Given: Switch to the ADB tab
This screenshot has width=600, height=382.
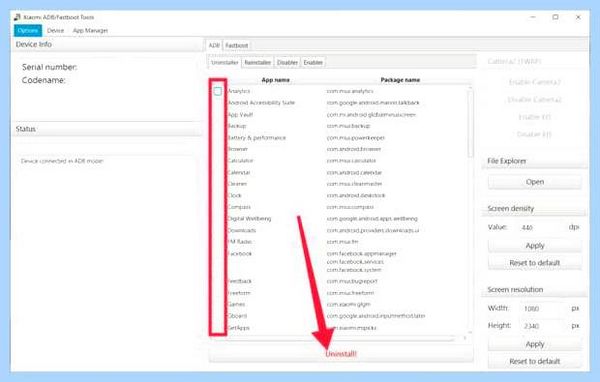Looking at the screenshot, I should click(214, 45).
